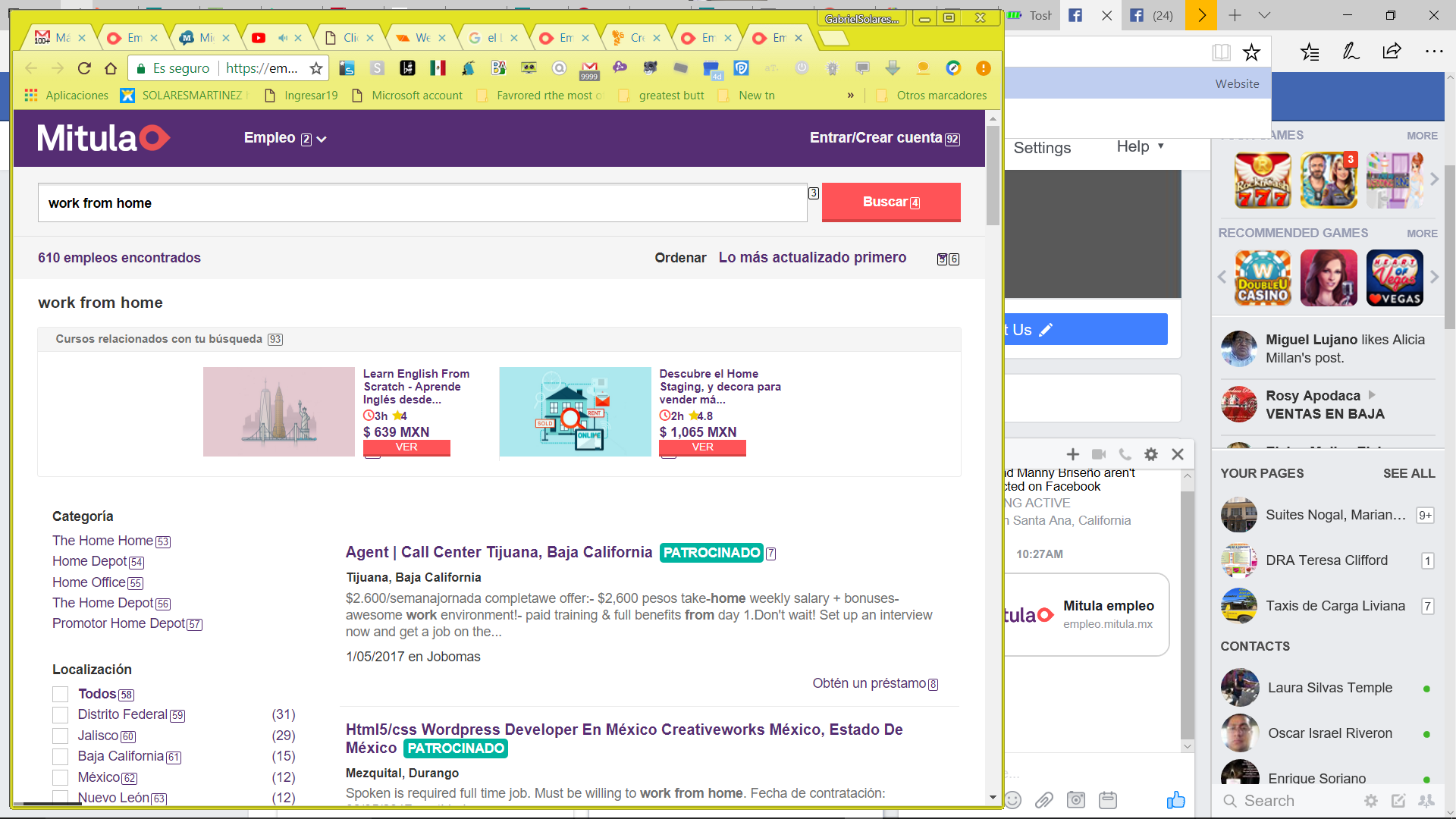Screen dimensions: 1456x819
Task: Attach a file in the chat
Action: [x=1044, y=800]
